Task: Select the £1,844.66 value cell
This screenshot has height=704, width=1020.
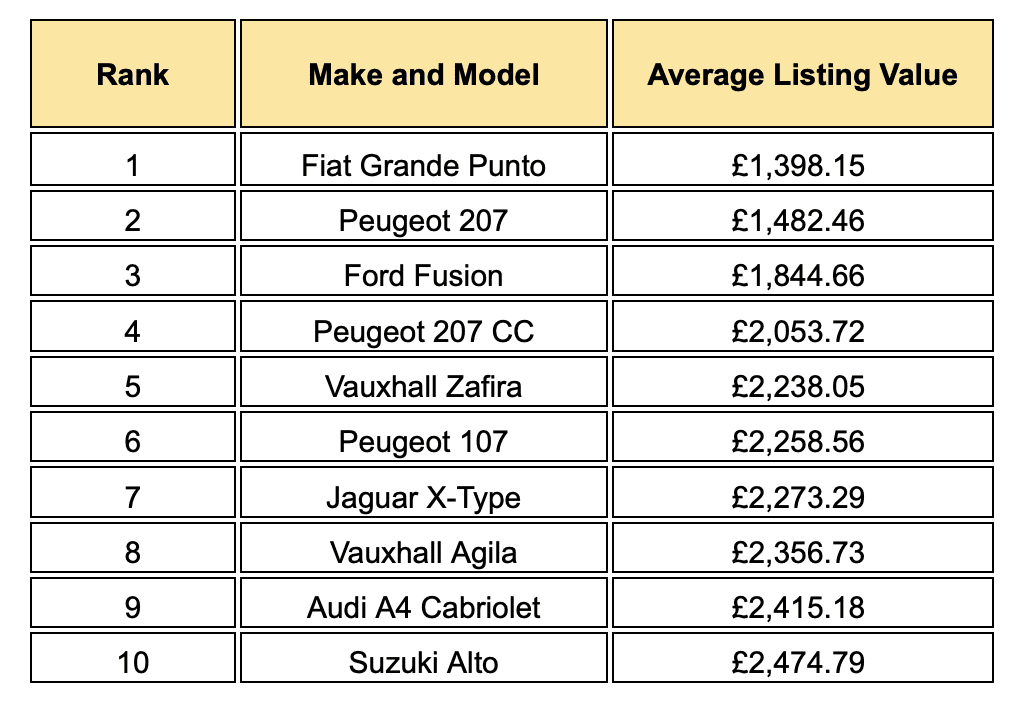Action: coord(803,271)
